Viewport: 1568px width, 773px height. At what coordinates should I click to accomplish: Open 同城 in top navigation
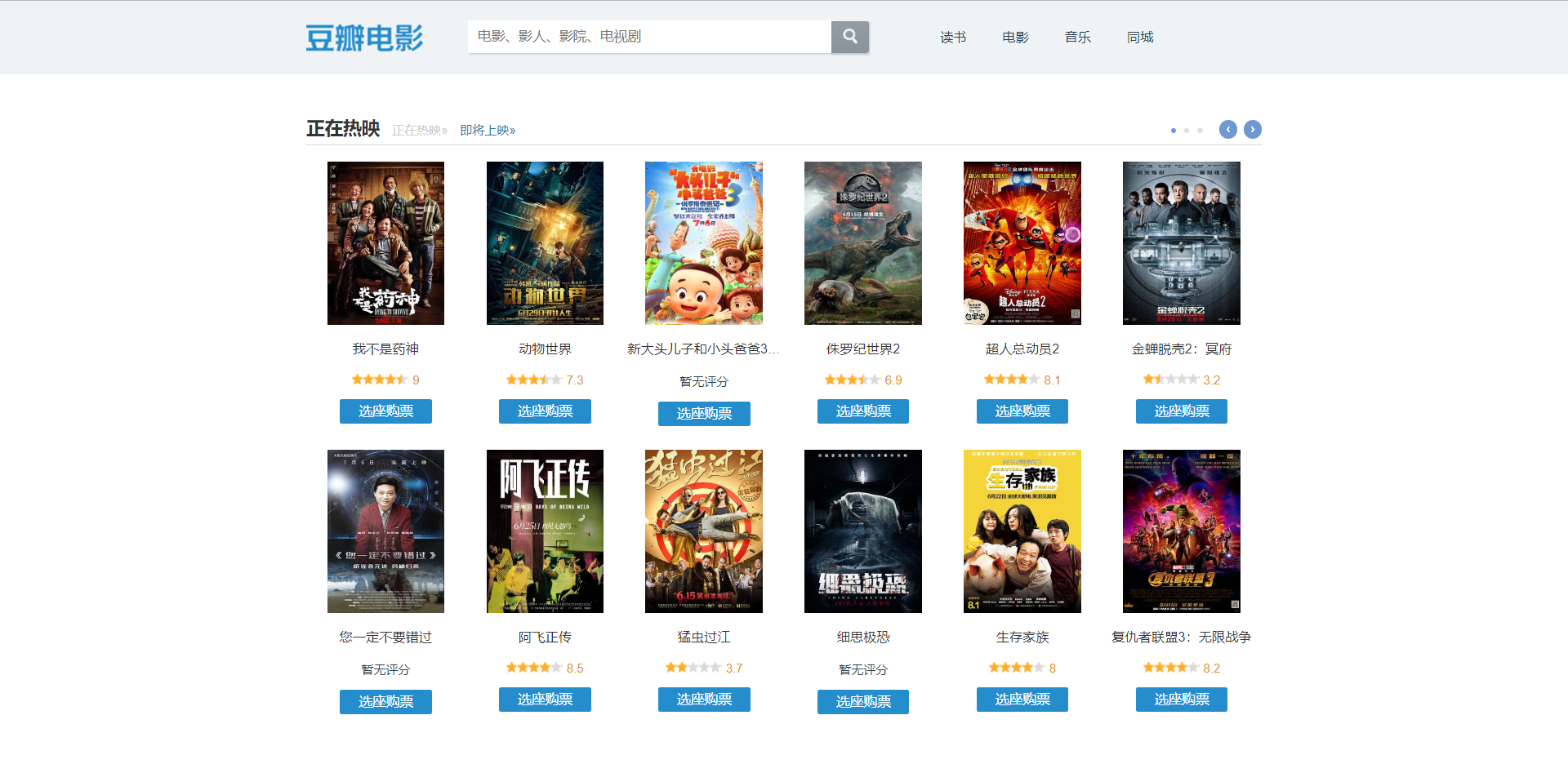pos(1140,38)
